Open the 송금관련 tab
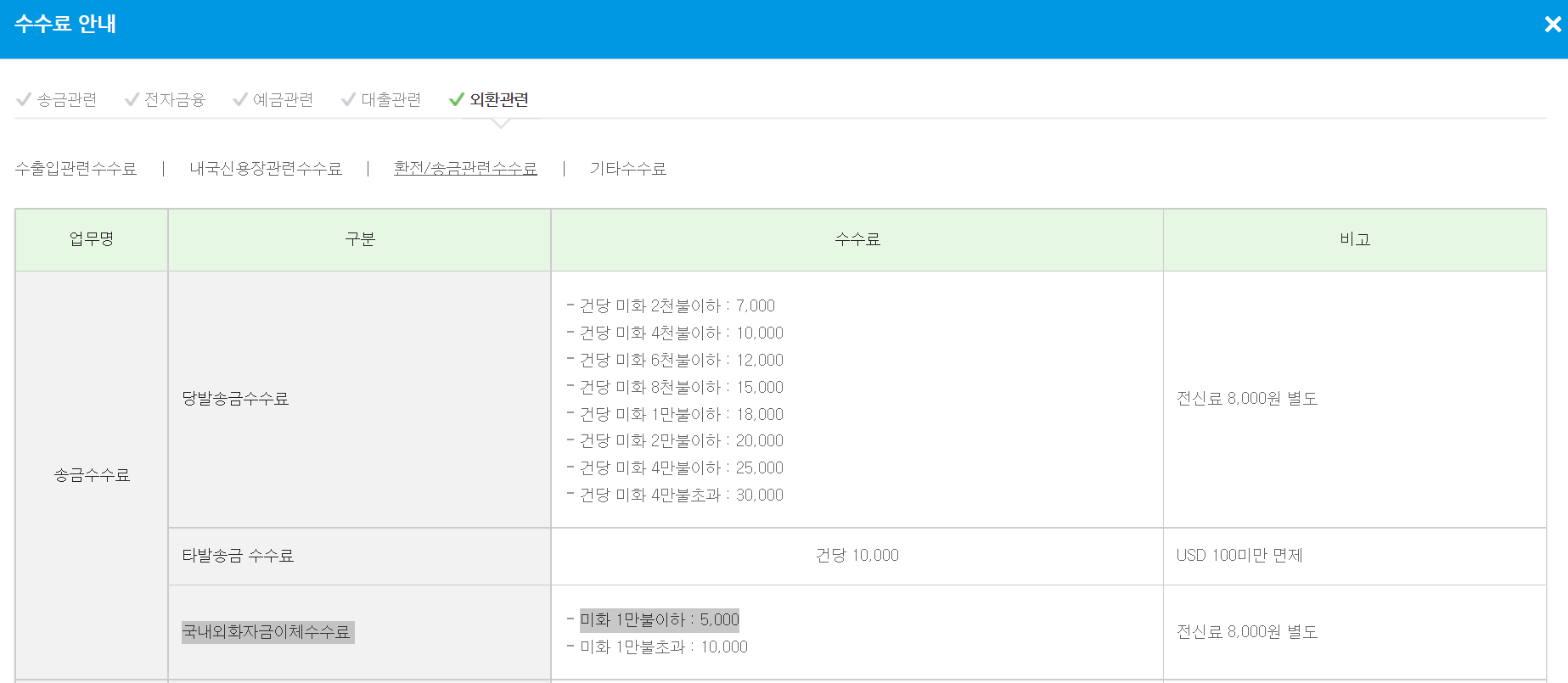This screenshot has width=1568, height=683. click(x=67, y=99)
